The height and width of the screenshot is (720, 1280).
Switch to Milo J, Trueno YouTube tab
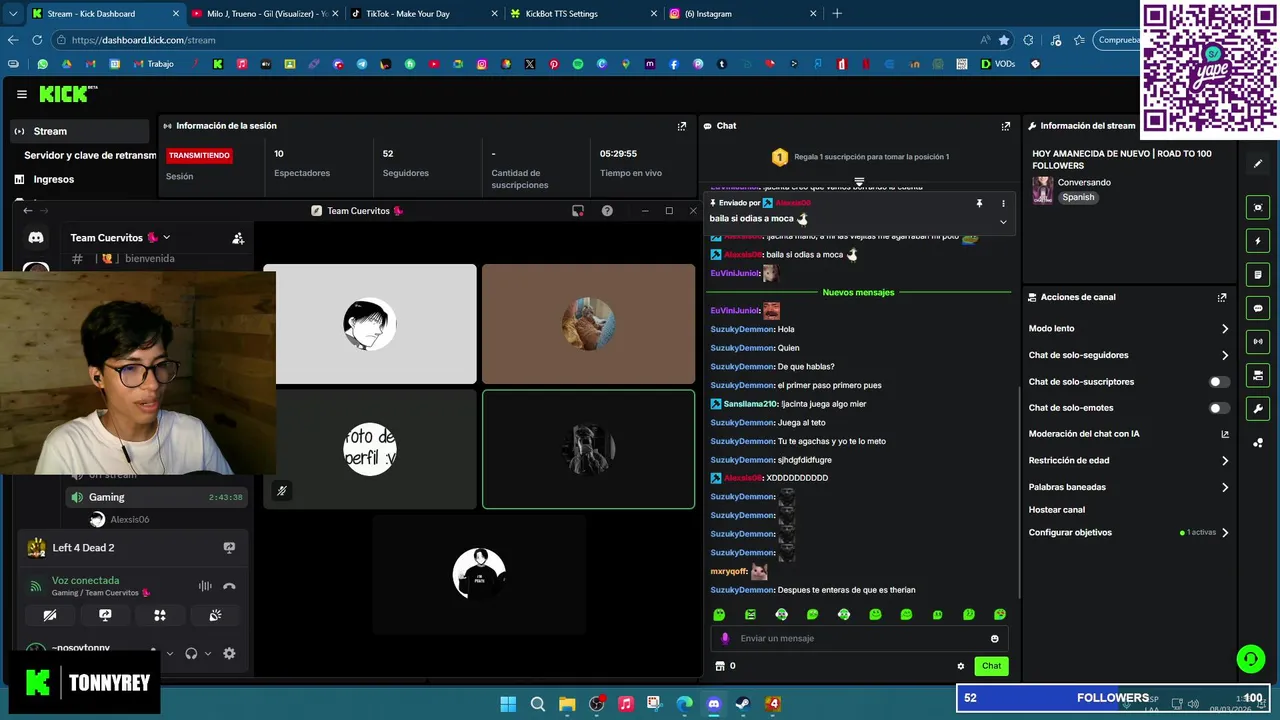265,14
